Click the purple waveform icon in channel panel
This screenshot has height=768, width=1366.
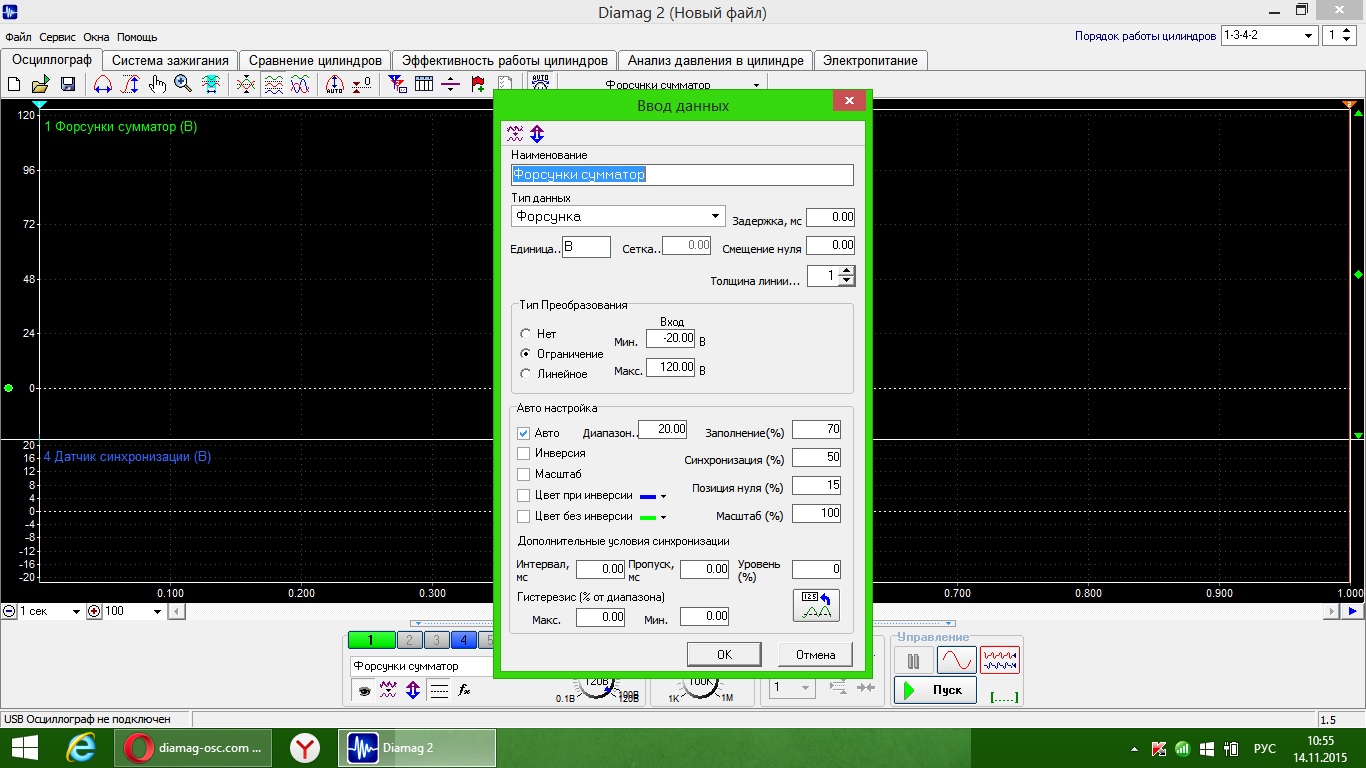coord(389,690)
